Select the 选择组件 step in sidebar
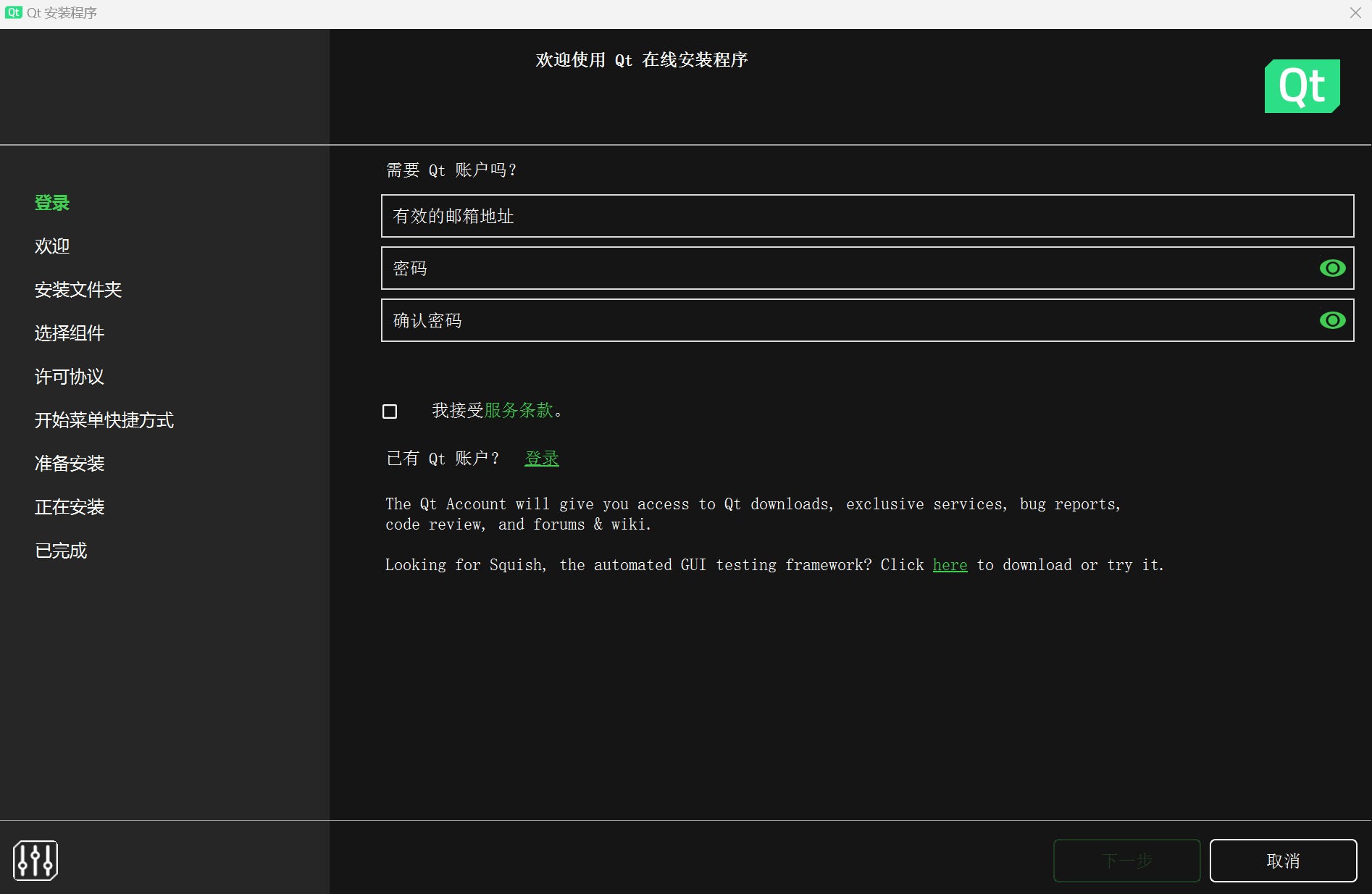Image resolution: width=1372 pixels, height=894 pixels. (x=70, y=333)
